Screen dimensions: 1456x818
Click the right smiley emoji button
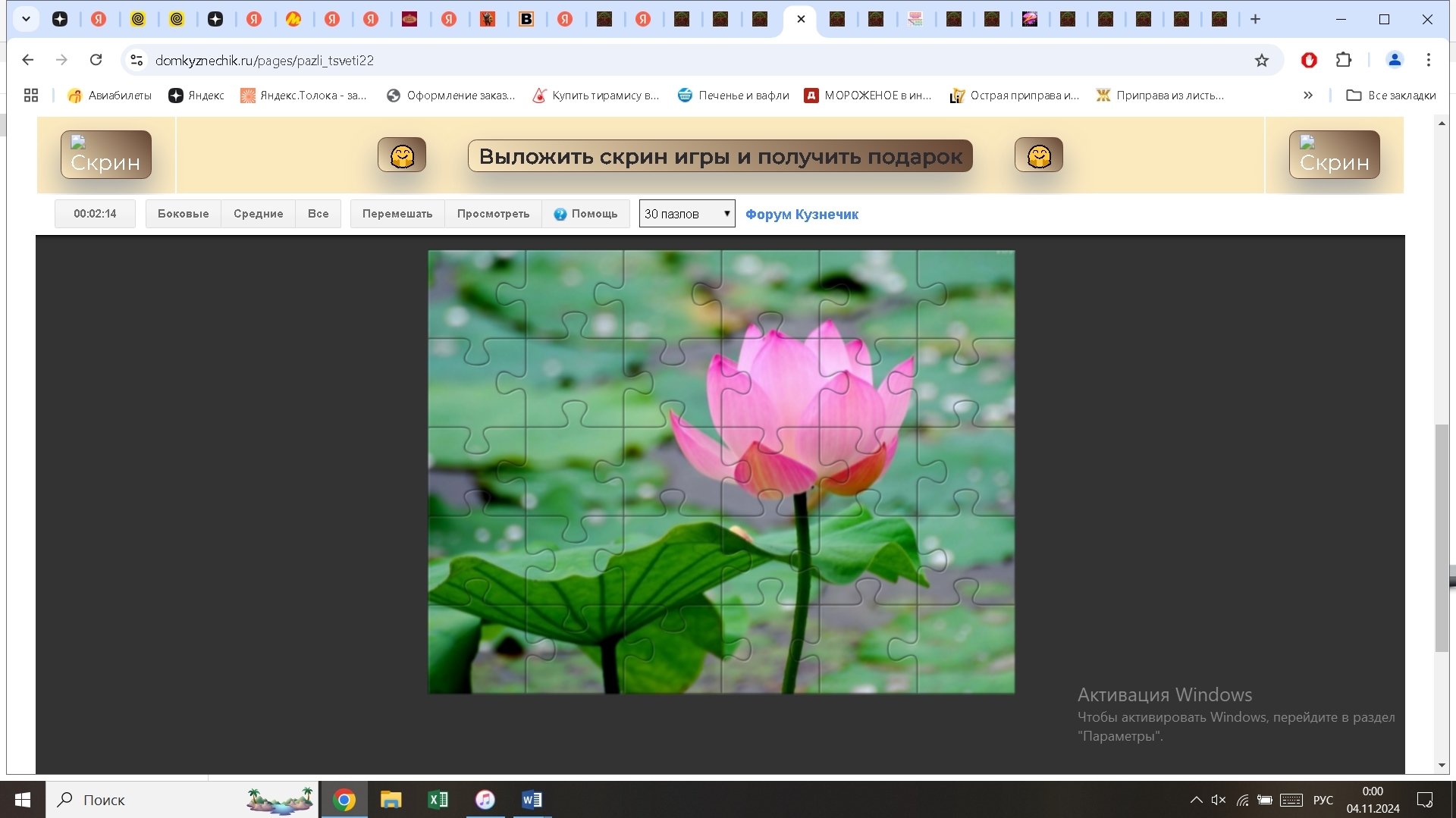[1039, 155]
